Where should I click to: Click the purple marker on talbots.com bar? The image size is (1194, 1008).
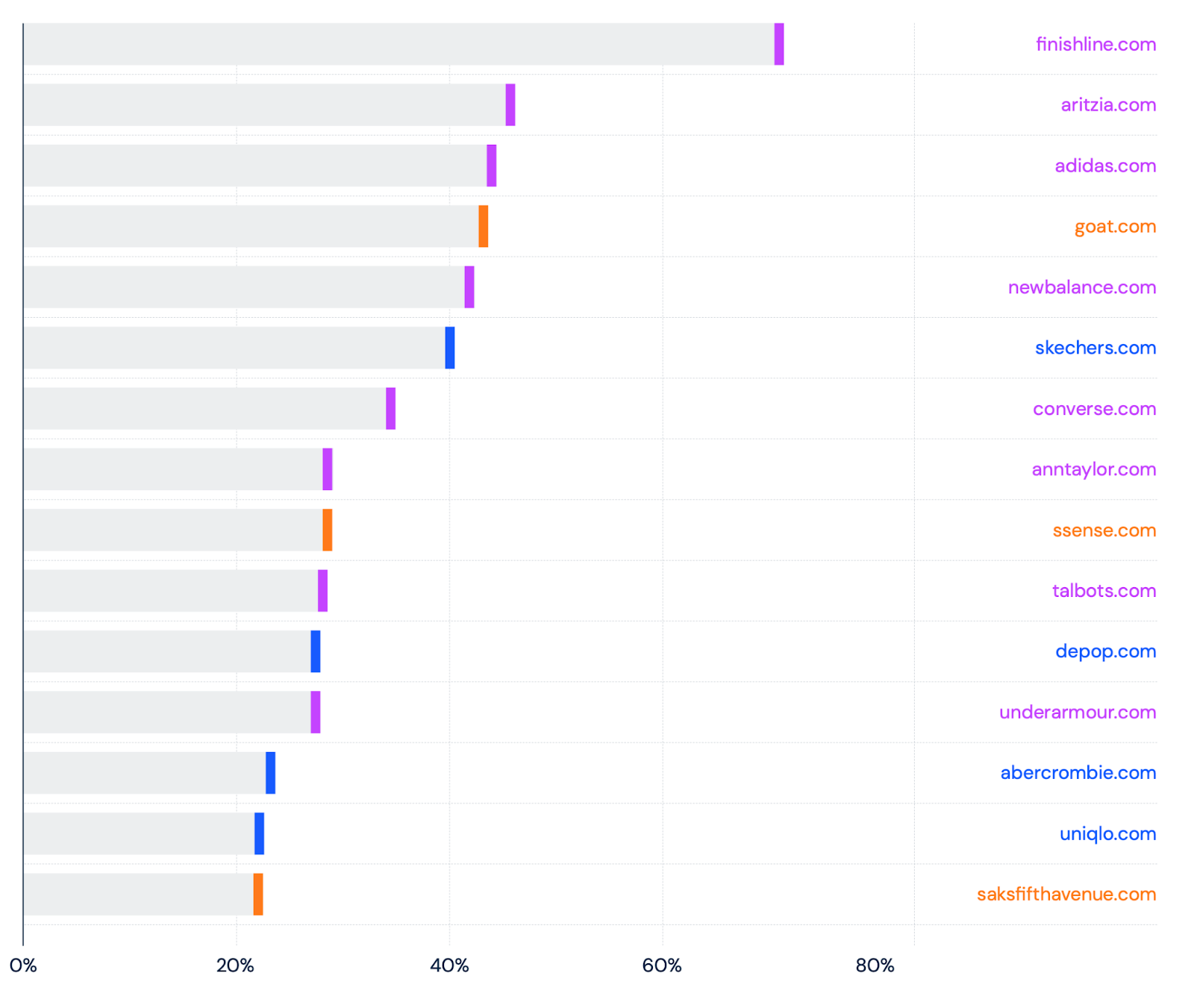pos(323,591)
